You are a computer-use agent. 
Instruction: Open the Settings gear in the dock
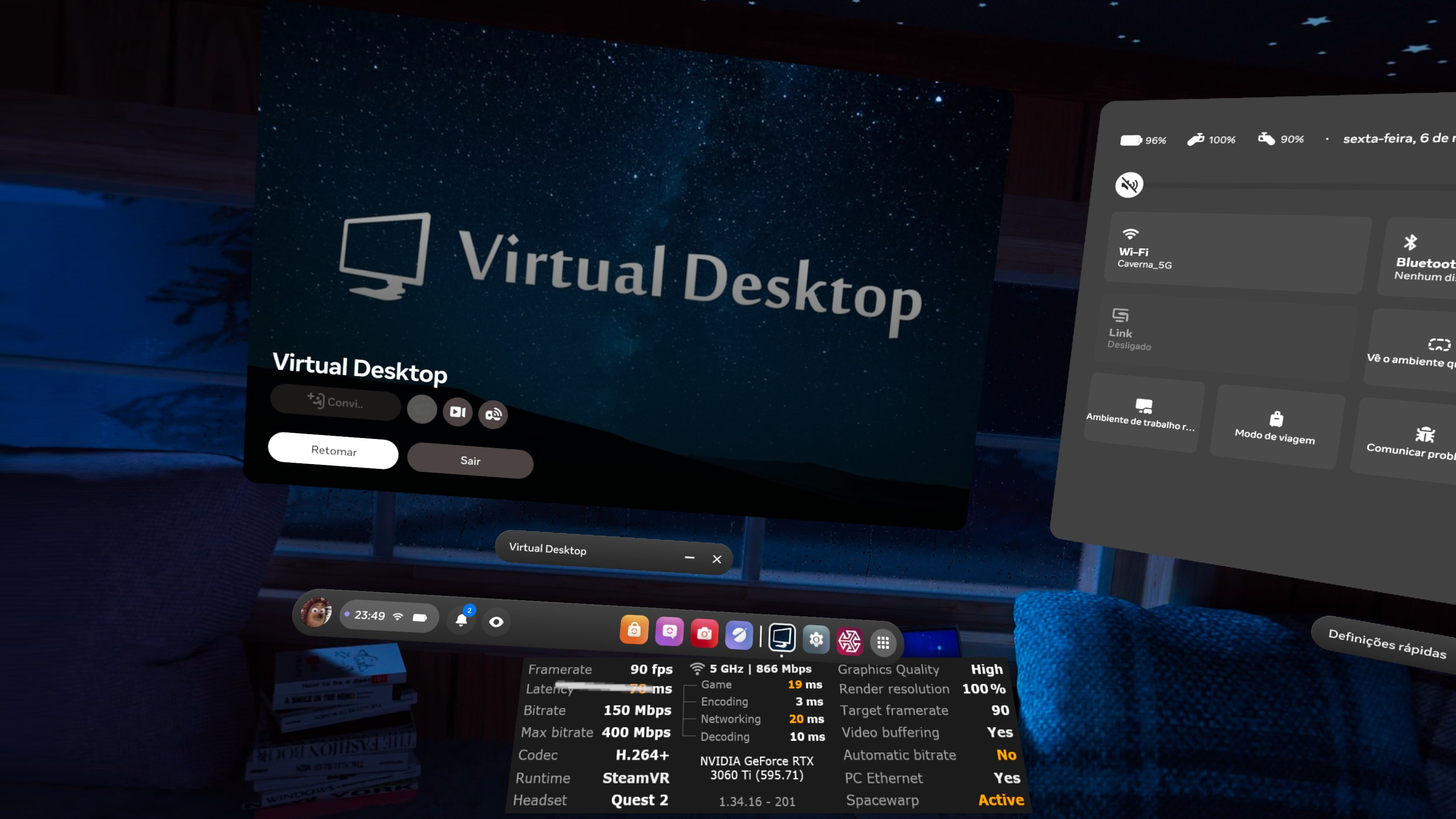(x=815, y=639)
